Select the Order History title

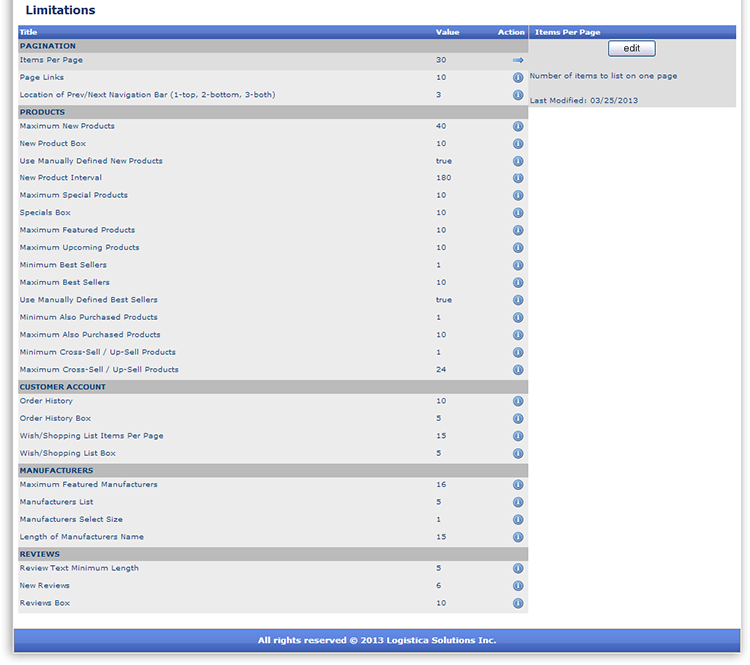46,401
